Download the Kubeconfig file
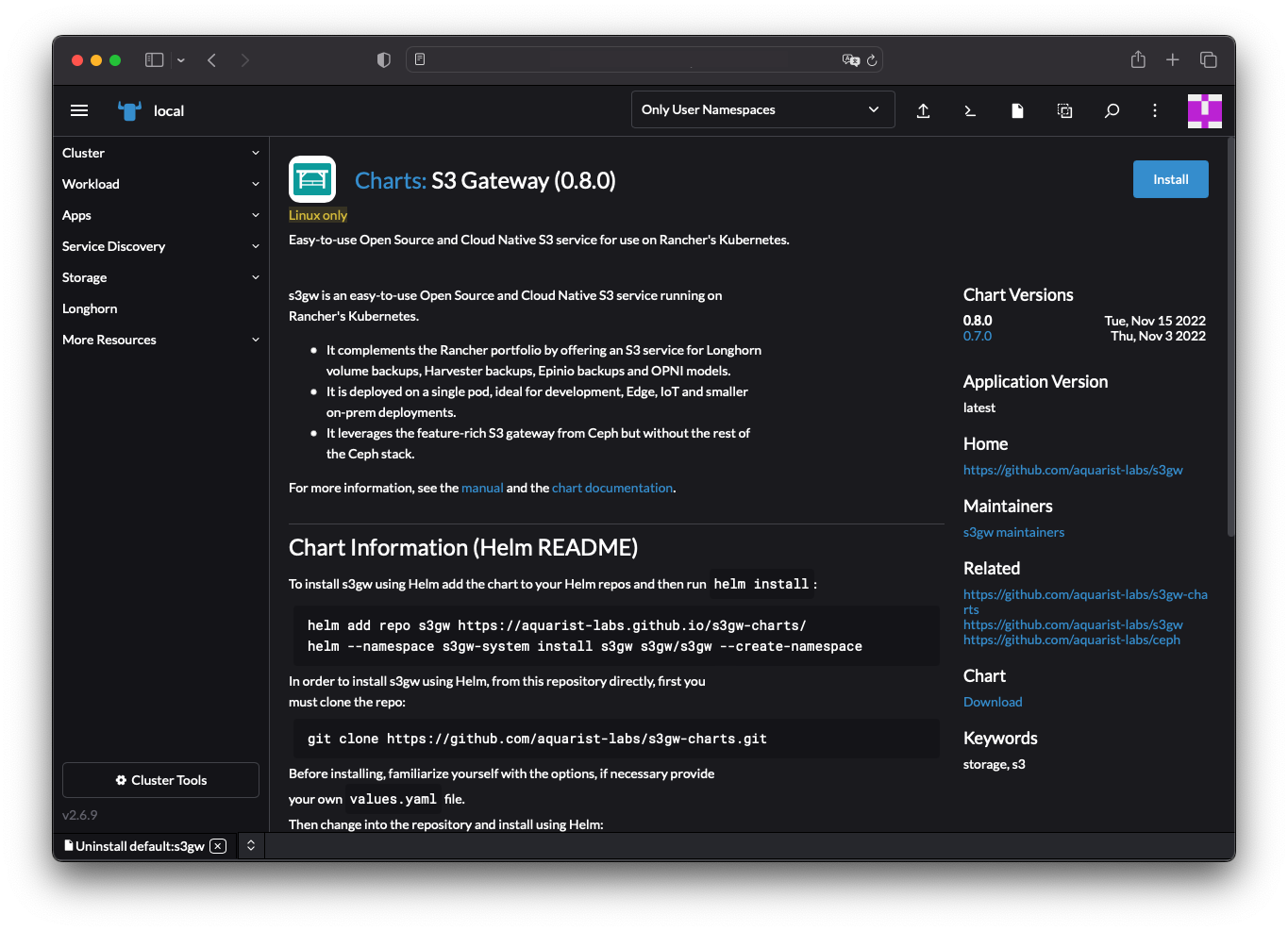Image resolution: width=1288 pixels, height=931 pixels. 1017,110
